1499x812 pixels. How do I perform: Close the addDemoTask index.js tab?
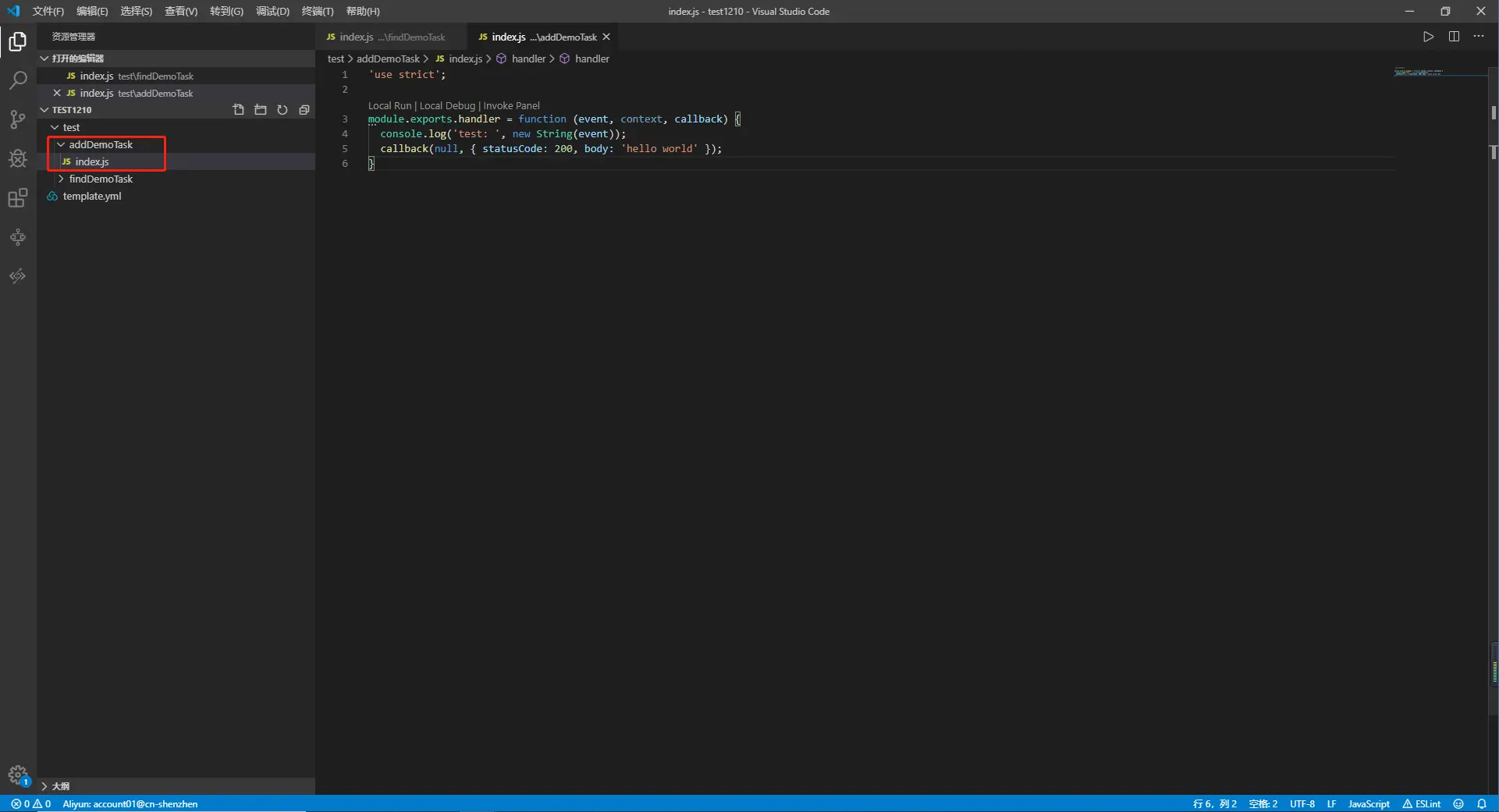tap(606, 37)
